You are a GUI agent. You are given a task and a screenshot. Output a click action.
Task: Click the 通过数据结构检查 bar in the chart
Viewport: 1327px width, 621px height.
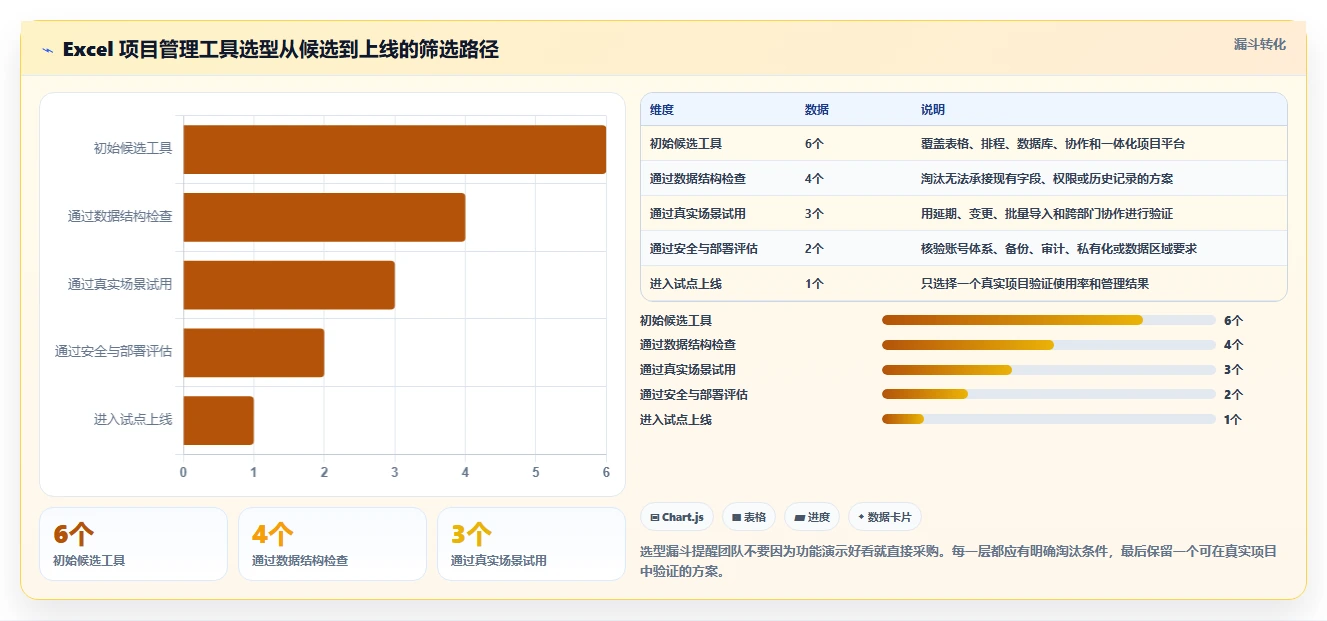coord(324,217)
